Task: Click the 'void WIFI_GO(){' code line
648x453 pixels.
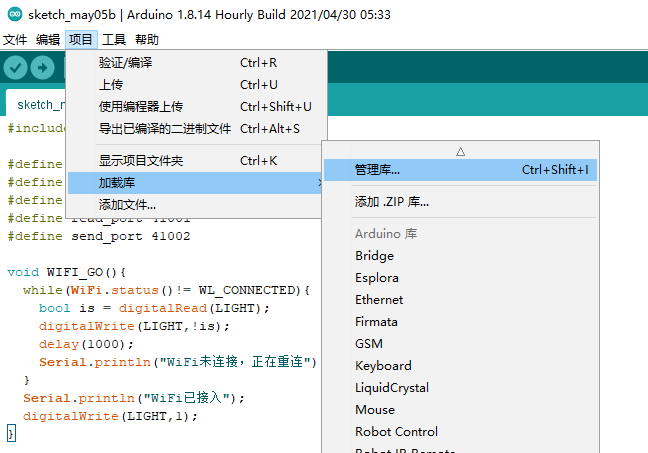Action: [x=67, y=272]
